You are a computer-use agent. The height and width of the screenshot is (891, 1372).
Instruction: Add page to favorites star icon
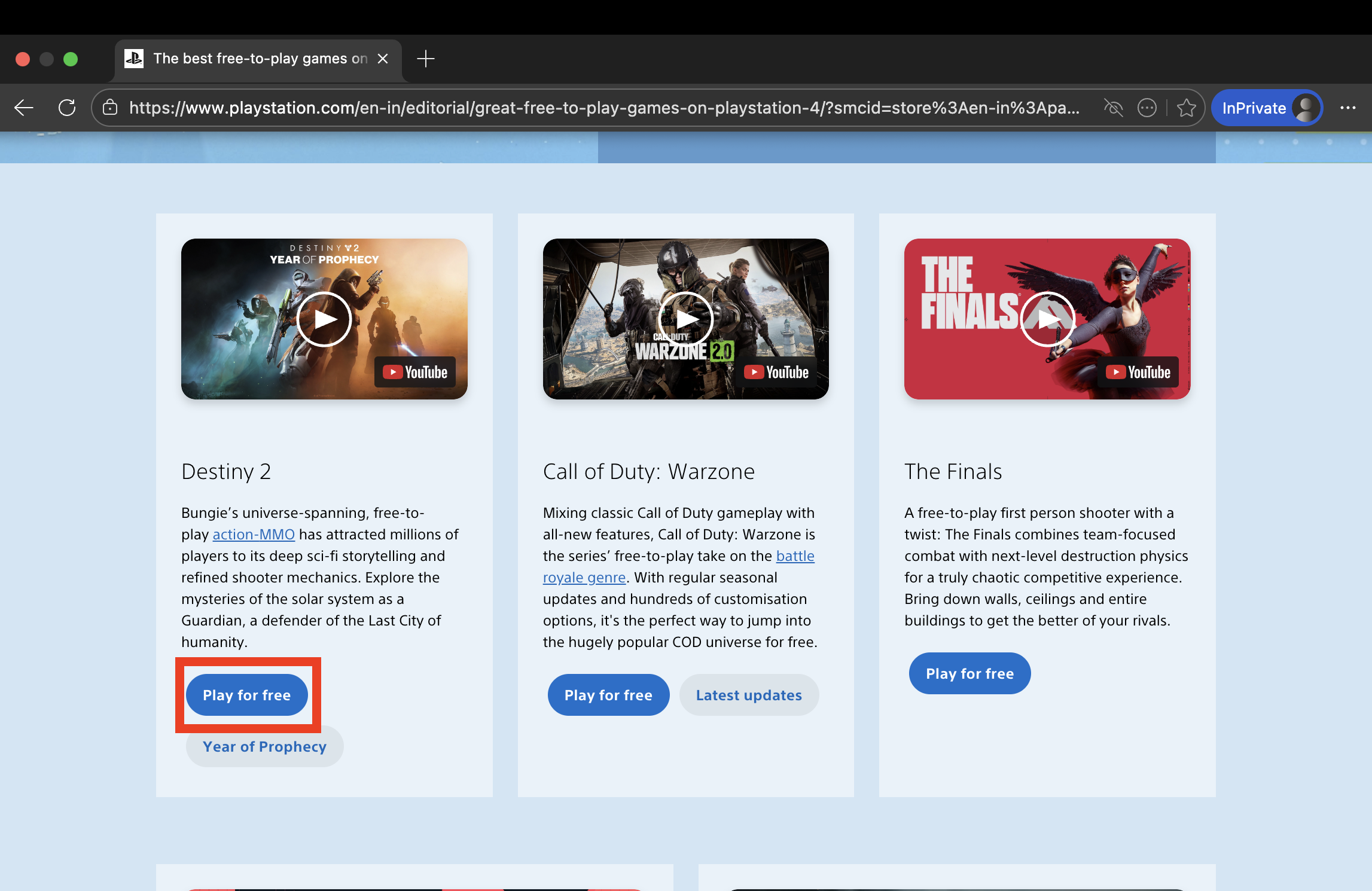point(1186,108)
